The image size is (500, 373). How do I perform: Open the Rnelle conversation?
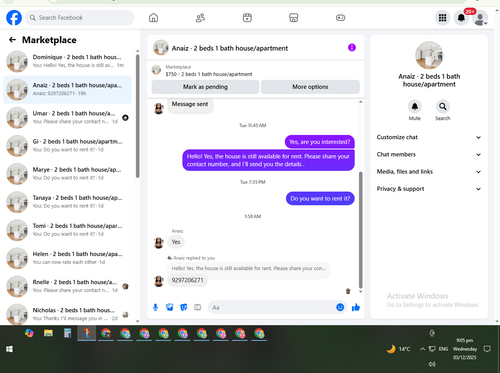[x=68, y=286]
